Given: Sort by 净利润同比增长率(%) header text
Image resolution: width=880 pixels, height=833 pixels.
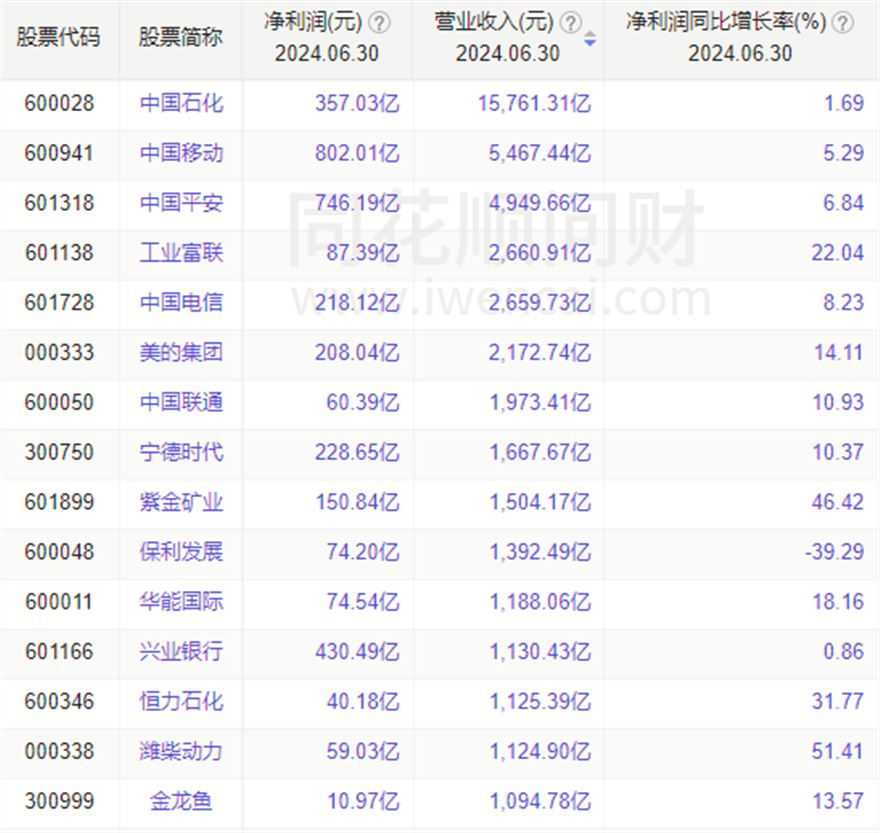Looking at the screenshot, I should point(726,23).
